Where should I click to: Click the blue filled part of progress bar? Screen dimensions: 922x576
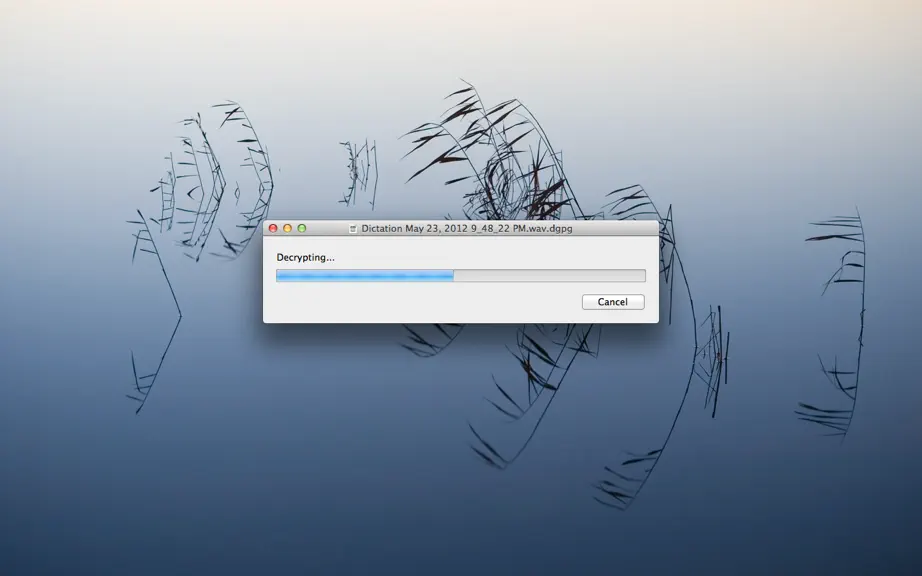pos(365,275)
